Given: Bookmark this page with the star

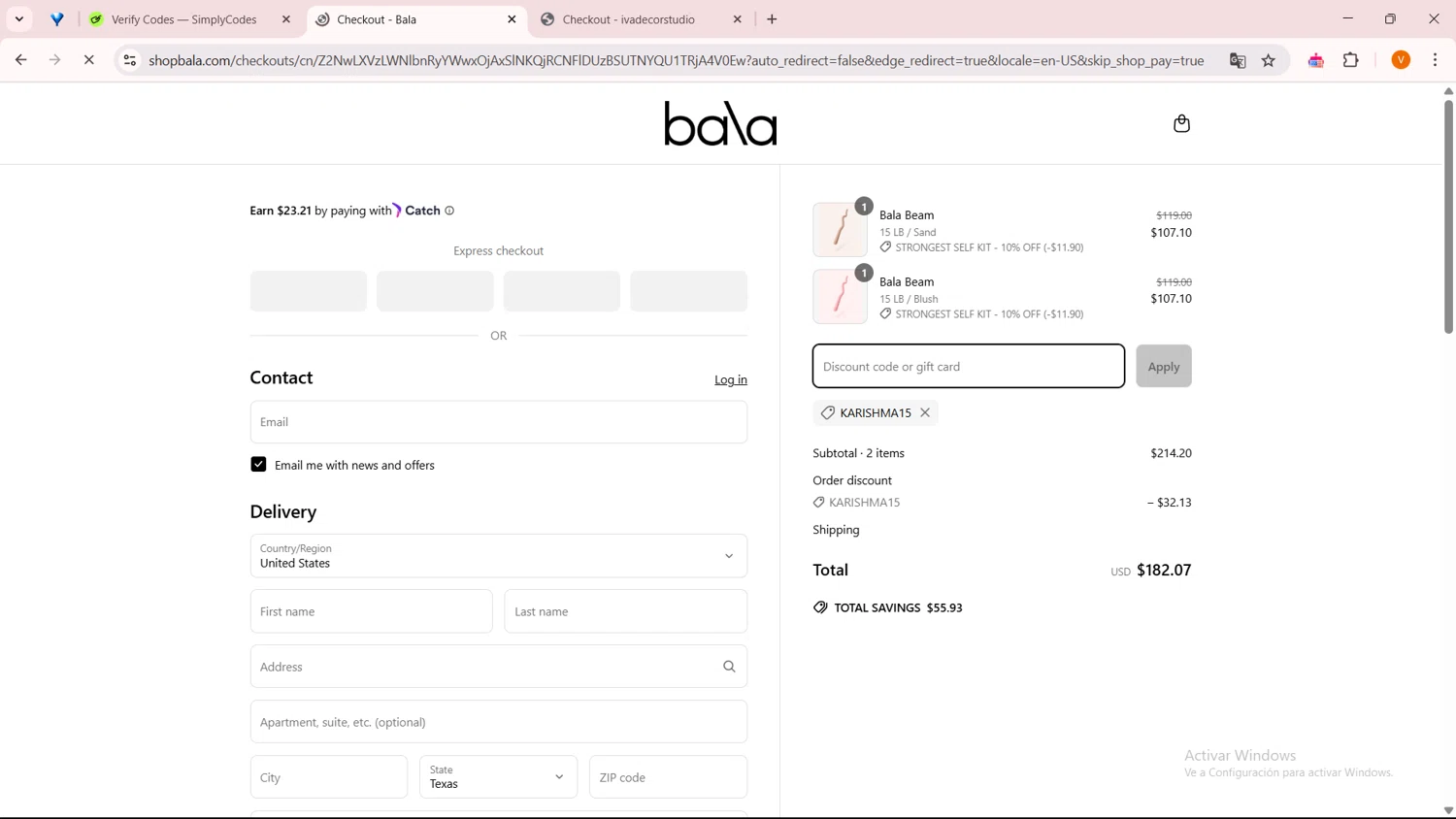Looking at the screenshot, I should 1269,60.
